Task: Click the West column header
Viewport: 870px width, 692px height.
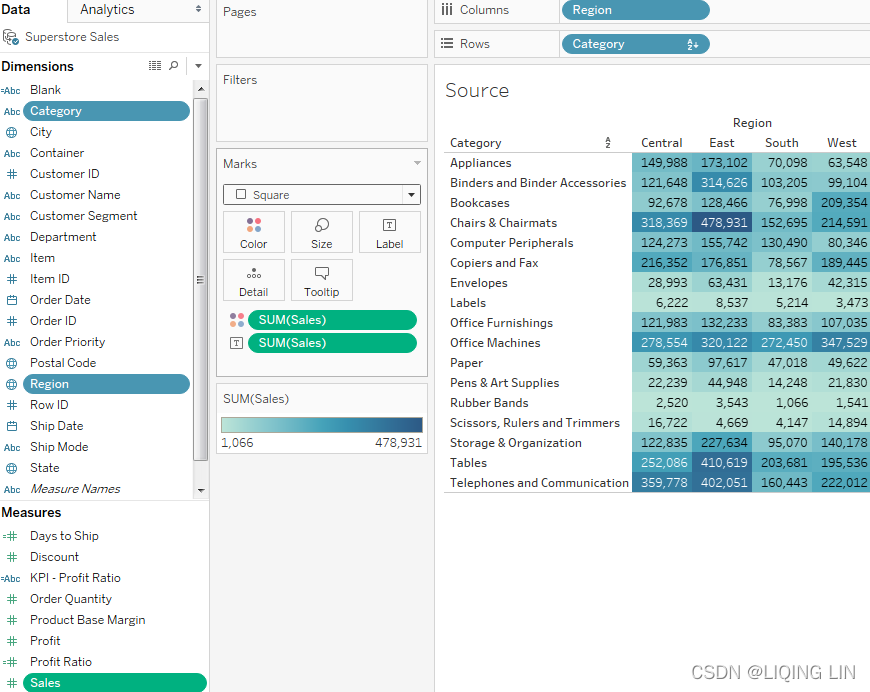Action: (842, 143)
